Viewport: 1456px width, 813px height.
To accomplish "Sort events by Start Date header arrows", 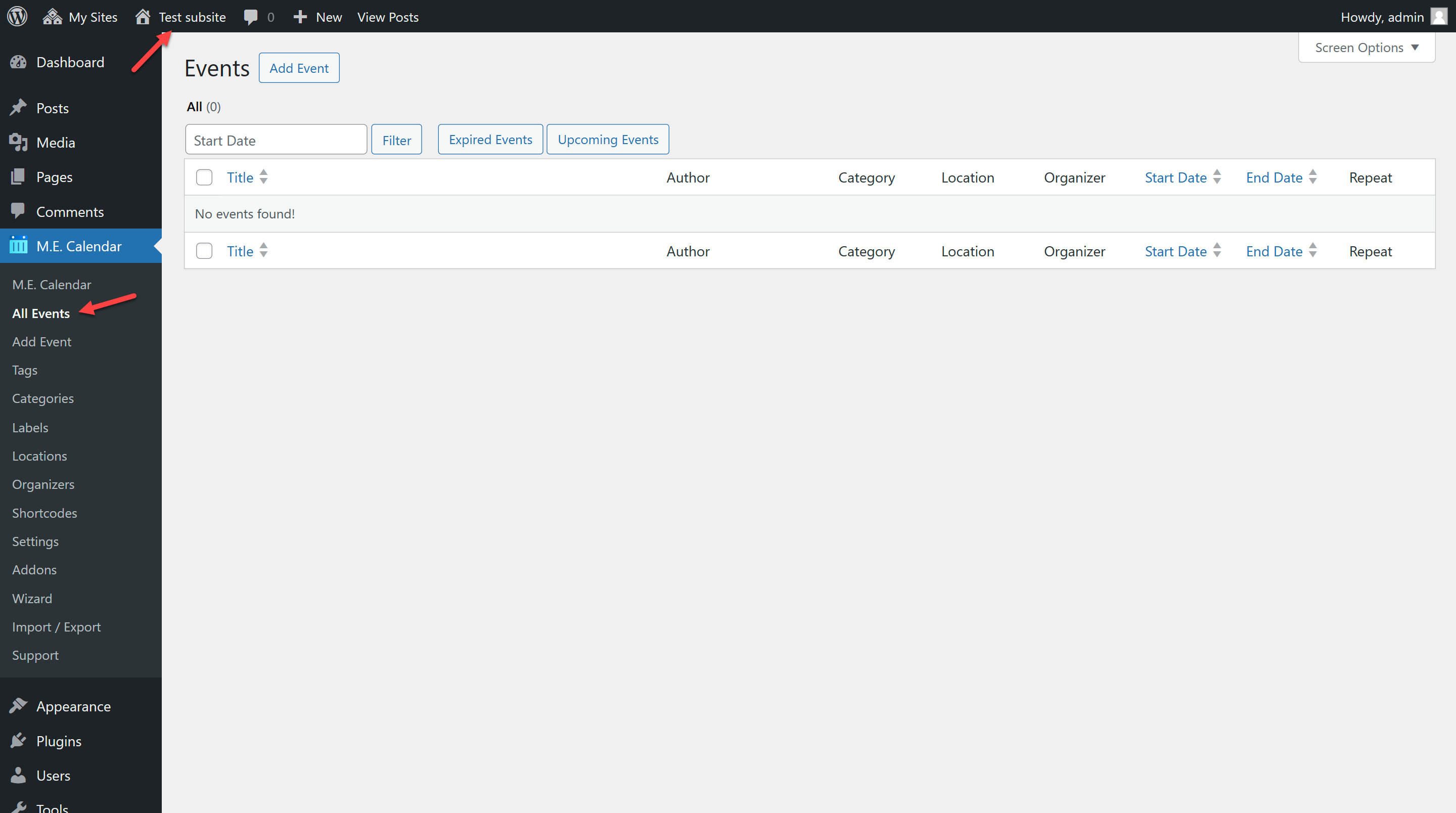I will [x=1217, y=177].
